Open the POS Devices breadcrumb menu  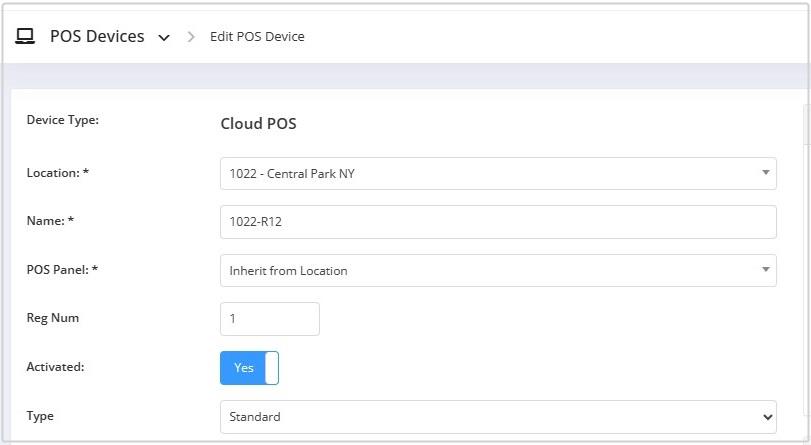[x=97, y=36]
